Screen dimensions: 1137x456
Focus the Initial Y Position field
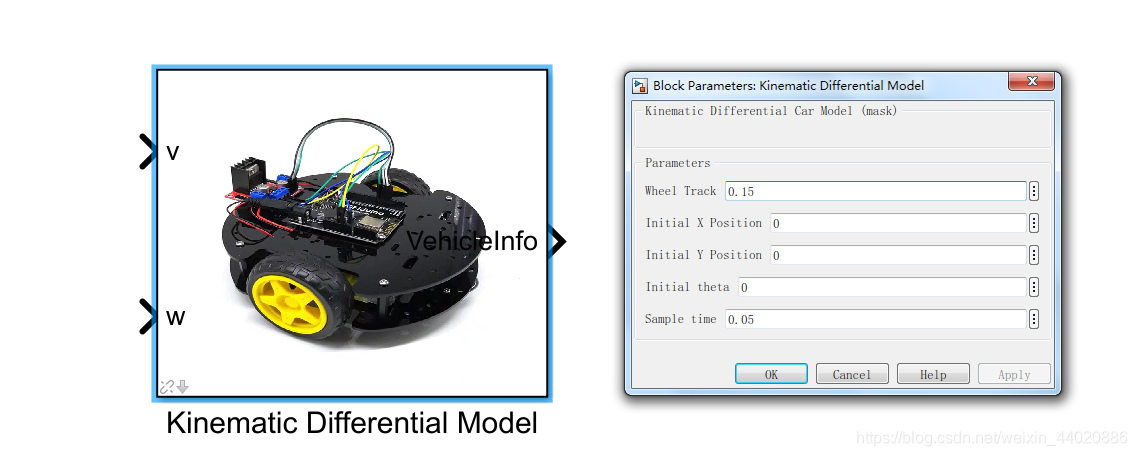point(898,255)
